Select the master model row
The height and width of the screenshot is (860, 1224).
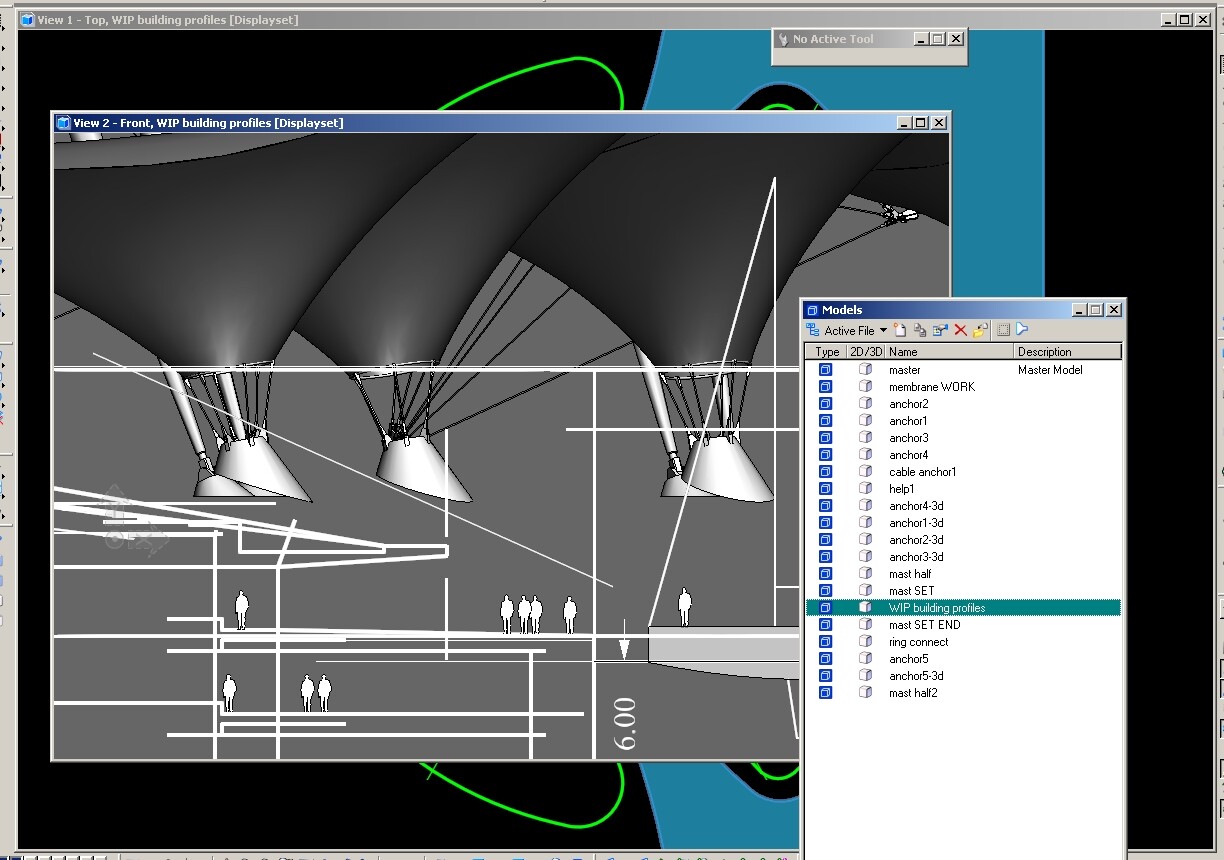tap(905, 369)
